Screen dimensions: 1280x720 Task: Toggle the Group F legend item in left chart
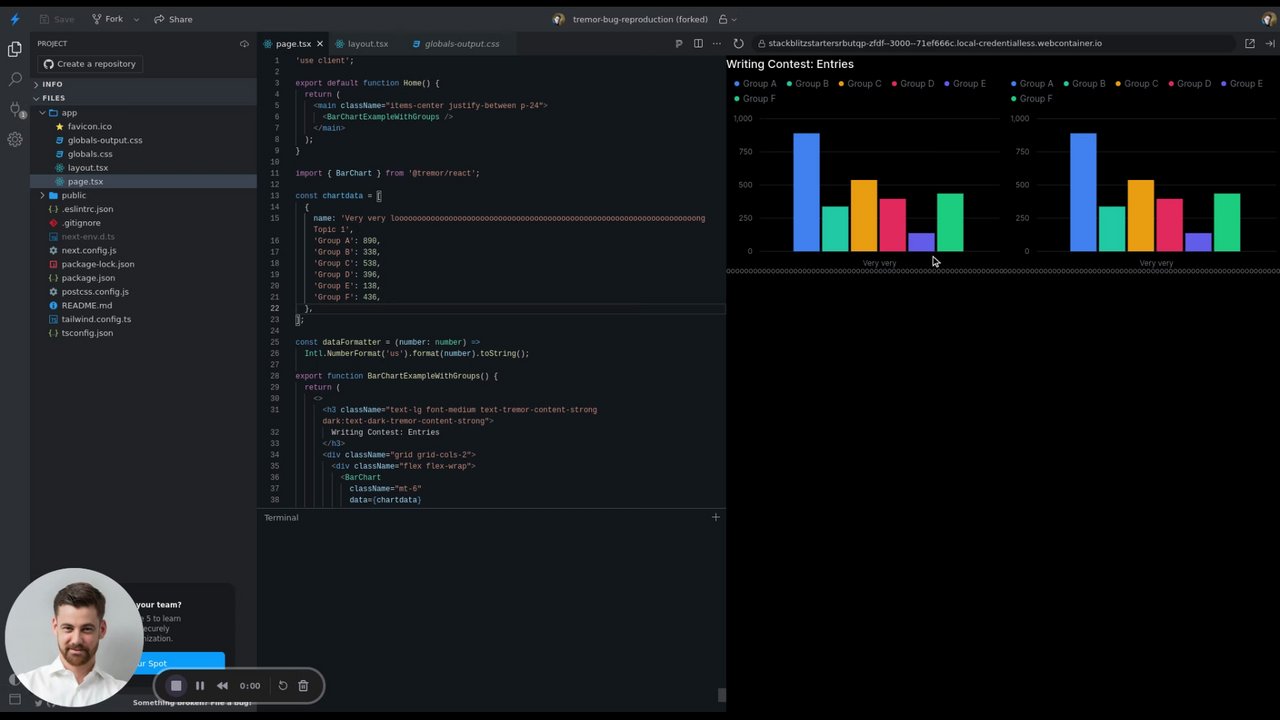coord(755,99)
